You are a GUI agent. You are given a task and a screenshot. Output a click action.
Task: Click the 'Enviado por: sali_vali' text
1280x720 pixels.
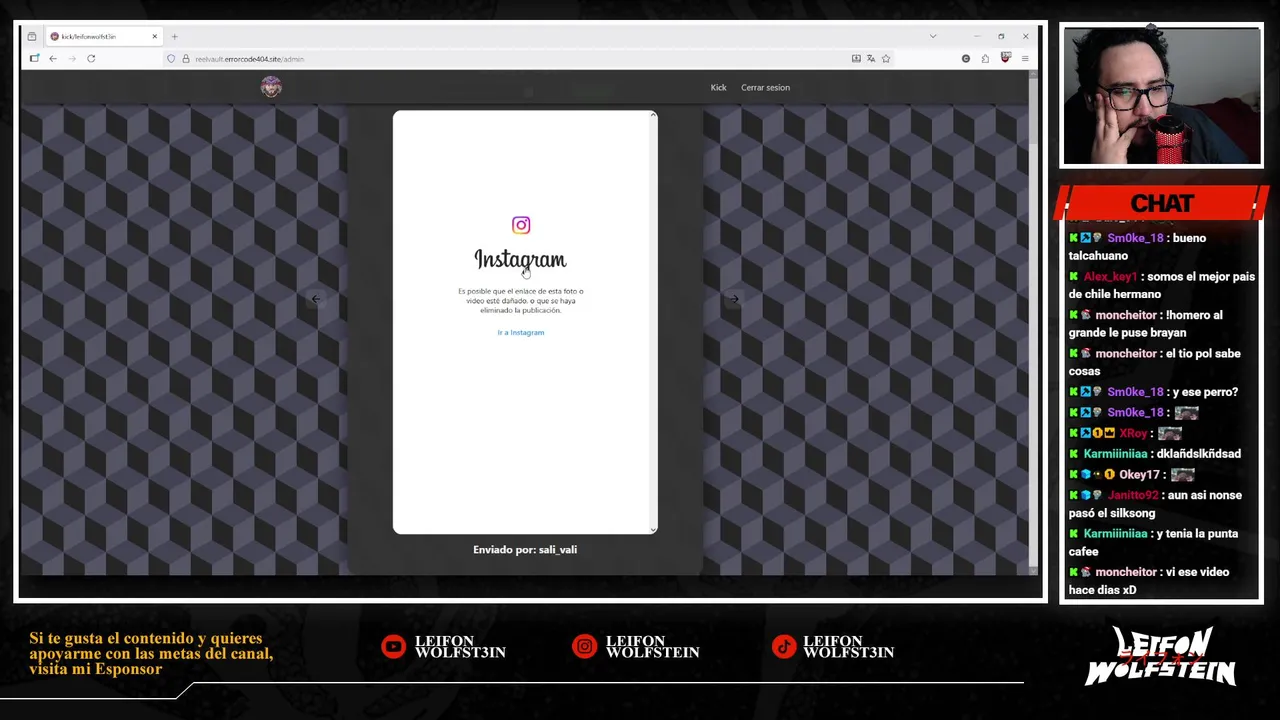pyautogui.click(x=525, y=550)
